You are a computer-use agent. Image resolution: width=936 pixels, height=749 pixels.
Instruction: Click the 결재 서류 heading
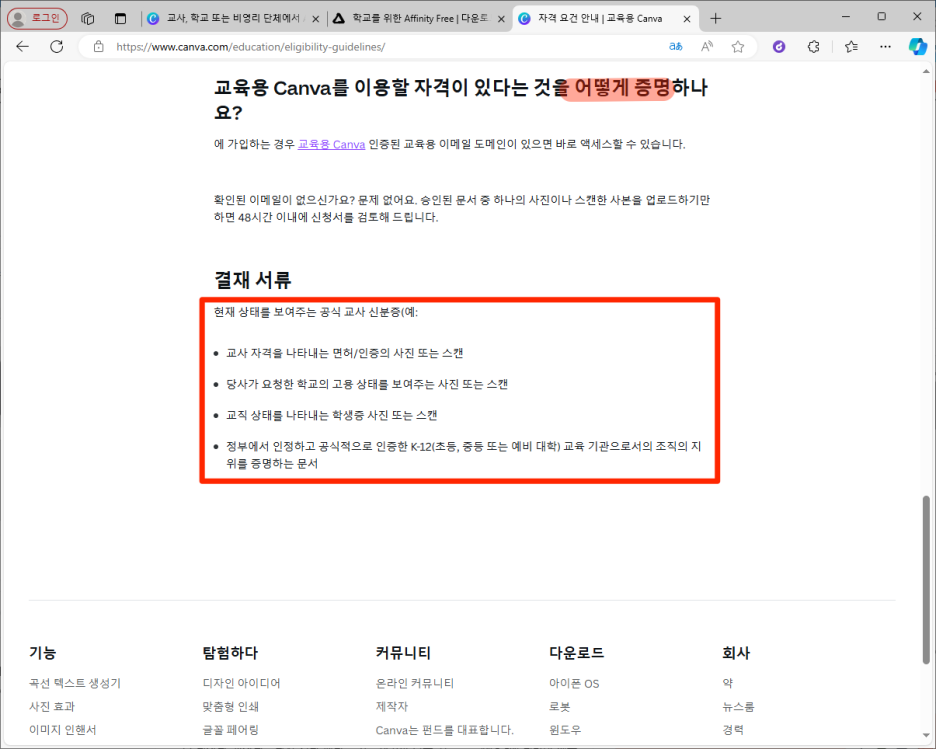point(253,279)
